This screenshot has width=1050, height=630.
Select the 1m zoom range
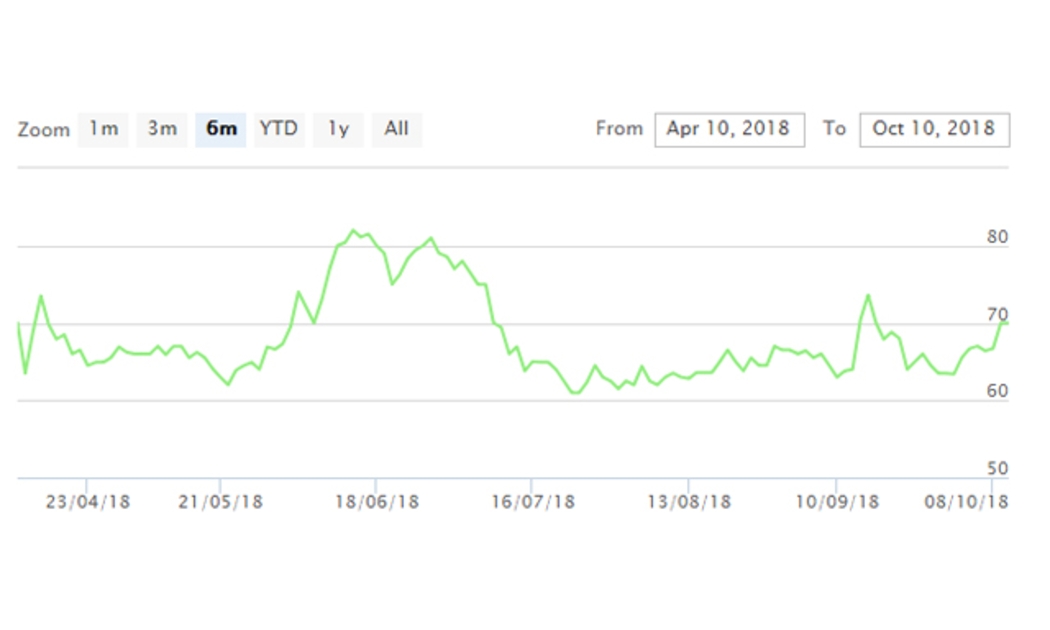[103, 129]
